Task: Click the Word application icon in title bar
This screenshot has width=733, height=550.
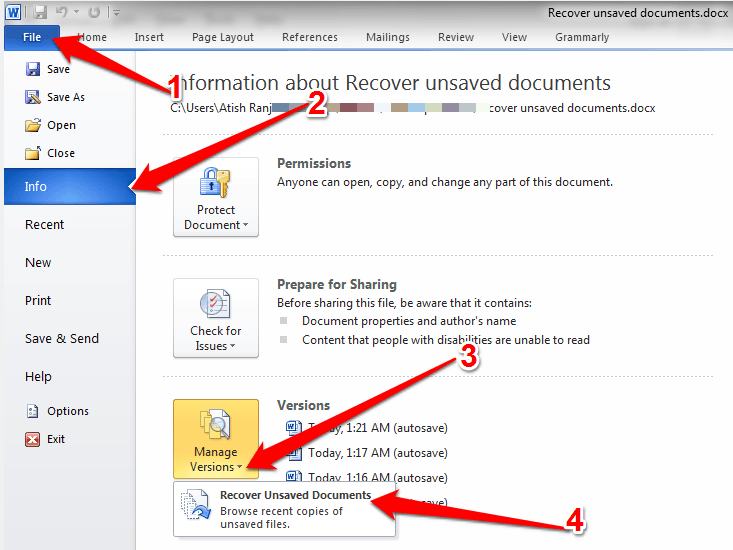Action: click(x=13, y=12)
